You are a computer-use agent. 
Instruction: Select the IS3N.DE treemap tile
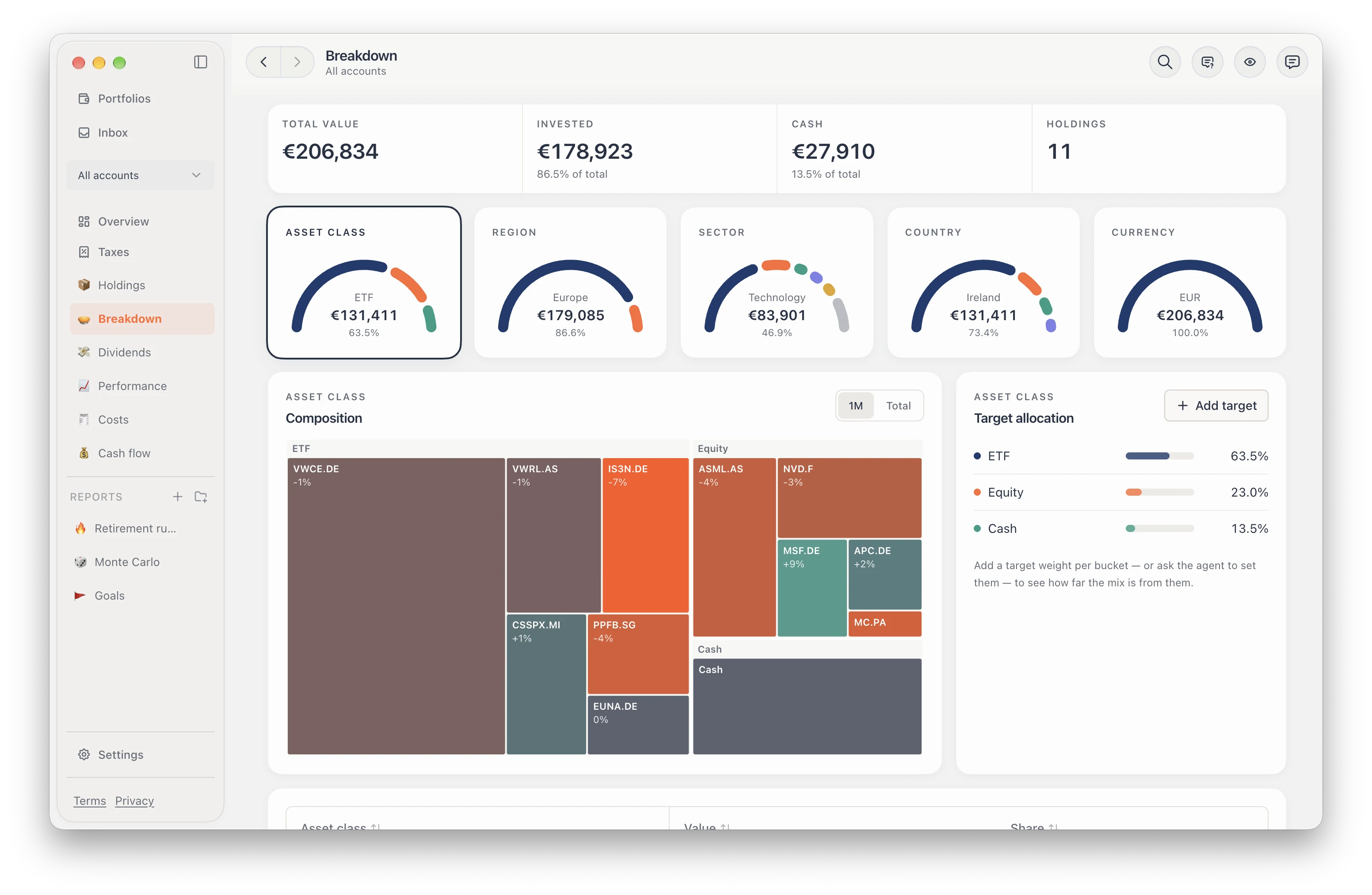coord(646,535)
